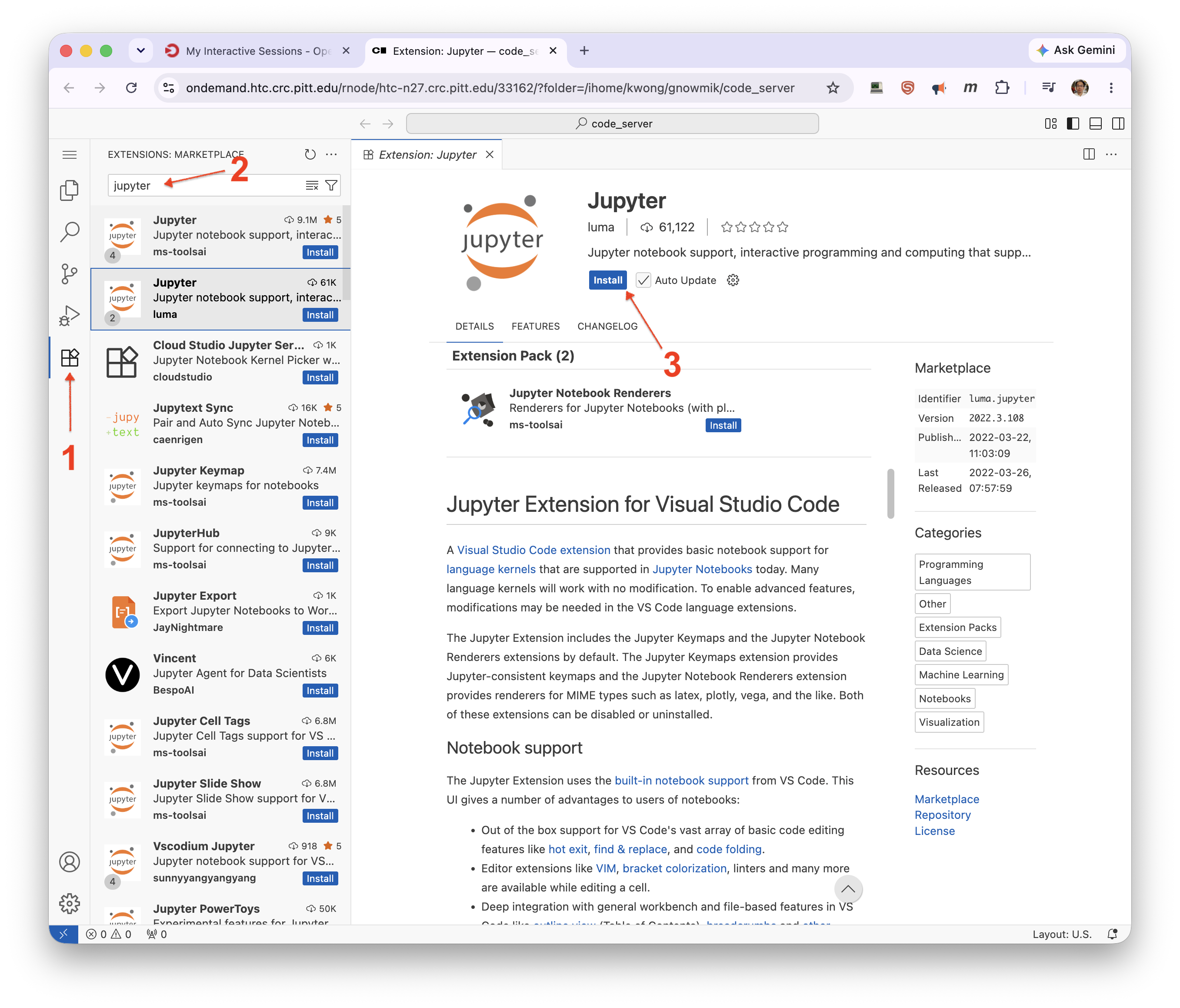Select Vincent extension in results list
The height and width of the screenshot is (1008, 1180).
pyautogui.click(x=220, y=674)
